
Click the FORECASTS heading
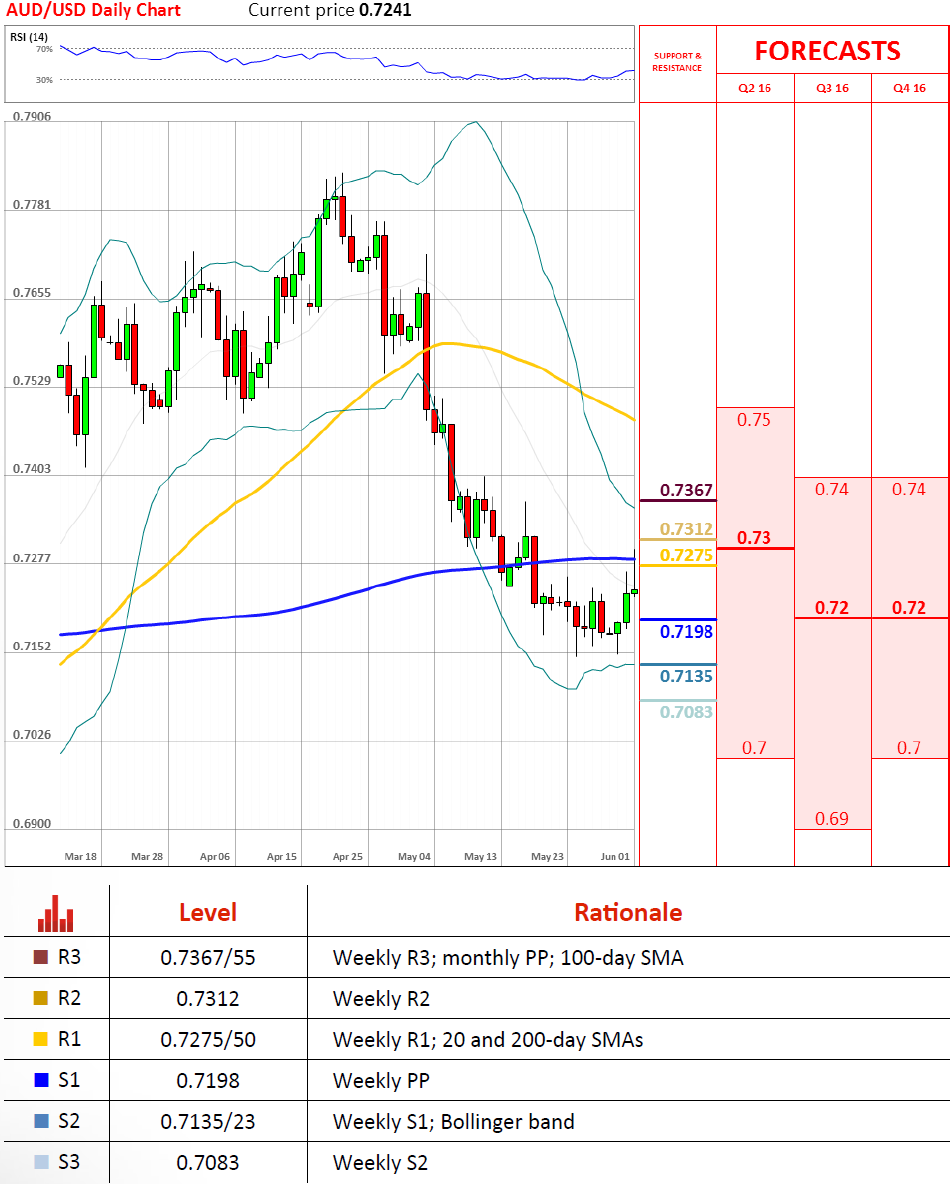828,51
